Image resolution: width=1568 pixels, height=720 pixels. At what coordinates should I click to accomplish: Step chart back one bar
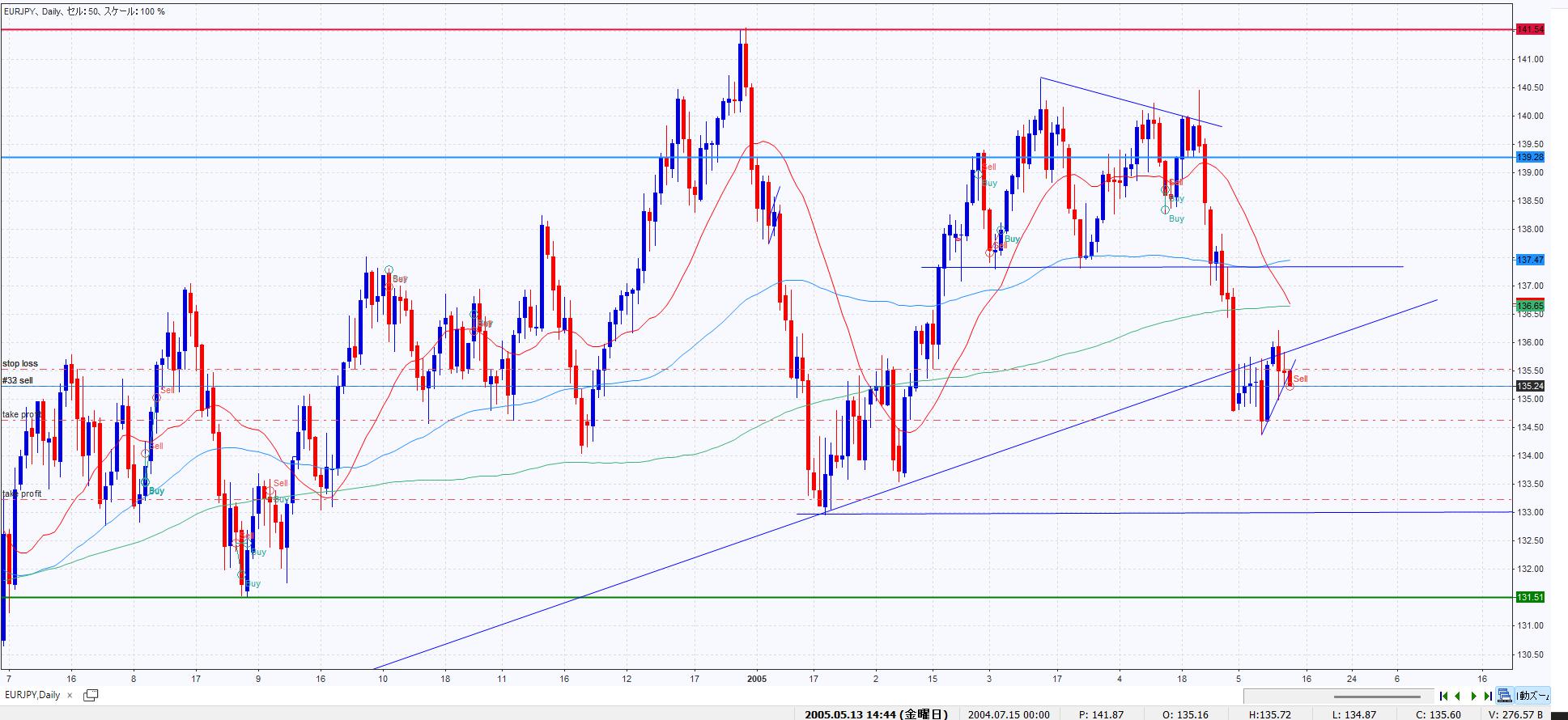(x=1458, y=696)
